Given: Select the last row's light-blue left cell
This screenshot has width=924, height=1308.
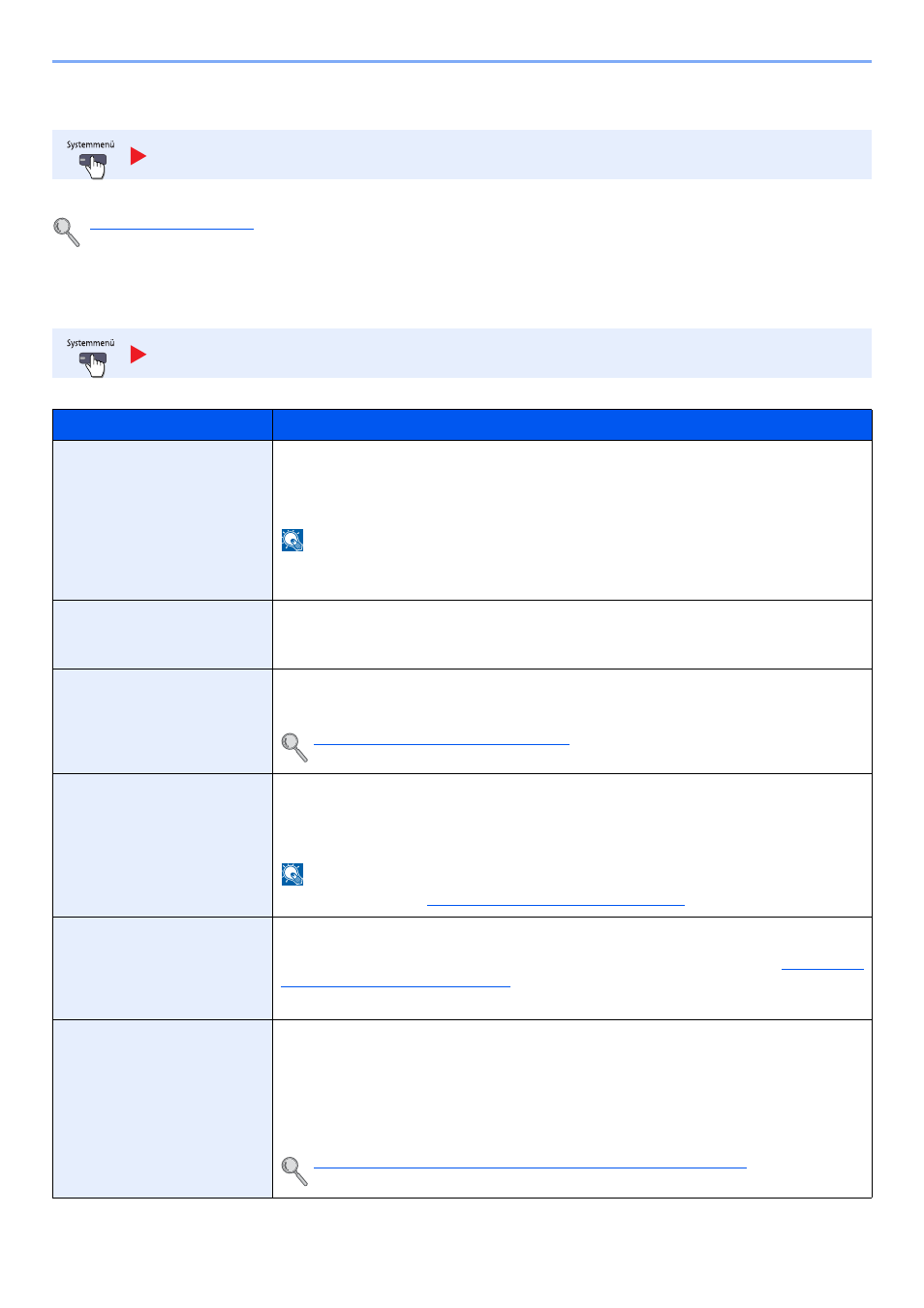Looking at the screenshot, I should pos(163,1108).
